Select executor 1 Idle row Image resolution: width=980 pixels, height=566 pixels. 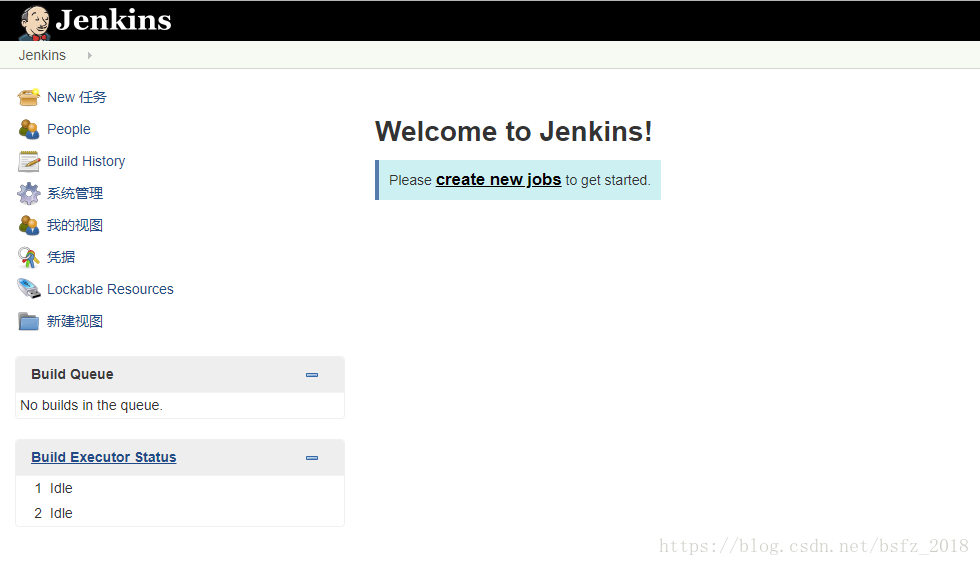click(x=180, y=489)
